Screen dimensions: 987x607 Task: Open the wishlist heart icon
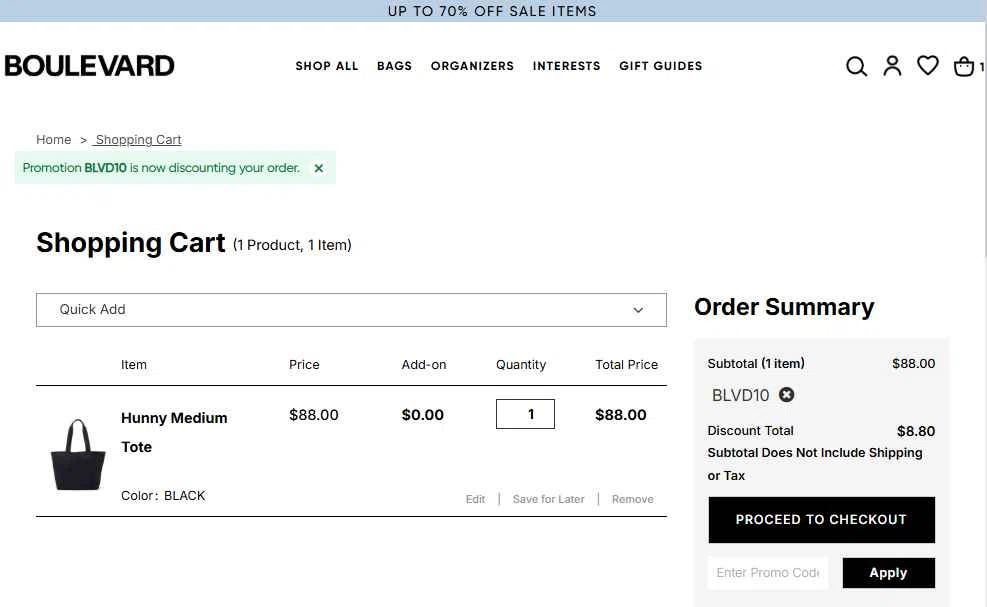point(927,65)
